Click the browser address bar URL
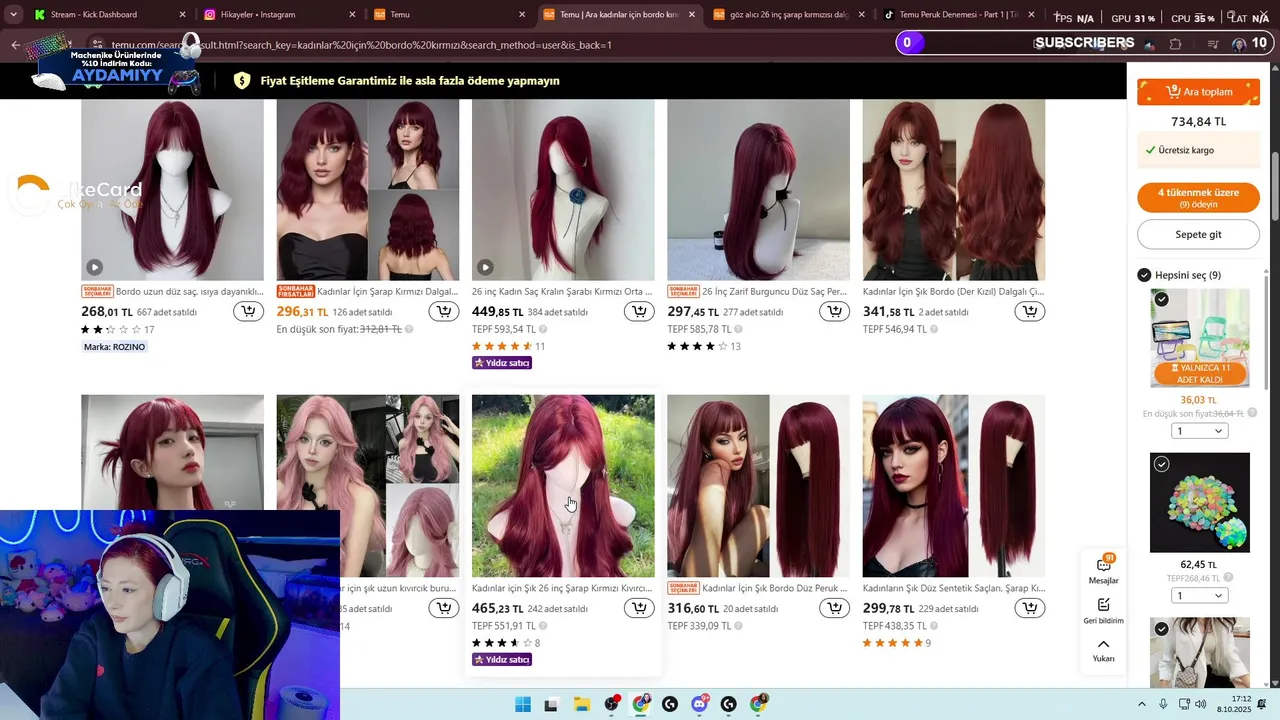 [361, 45]
